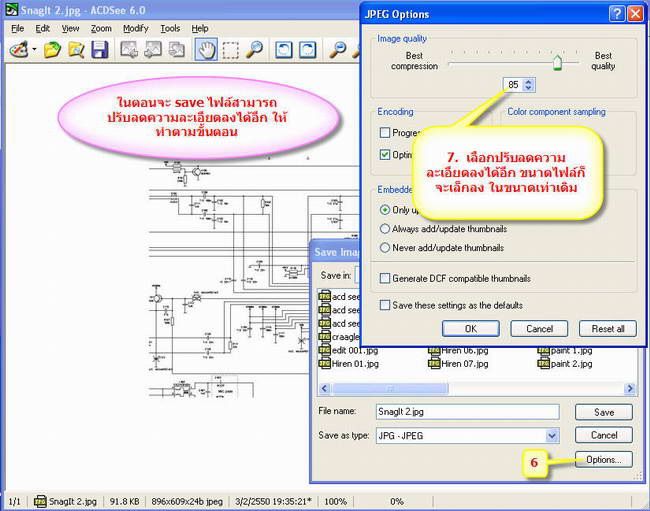Select the craagle file icon in list

tap(324, 337)
